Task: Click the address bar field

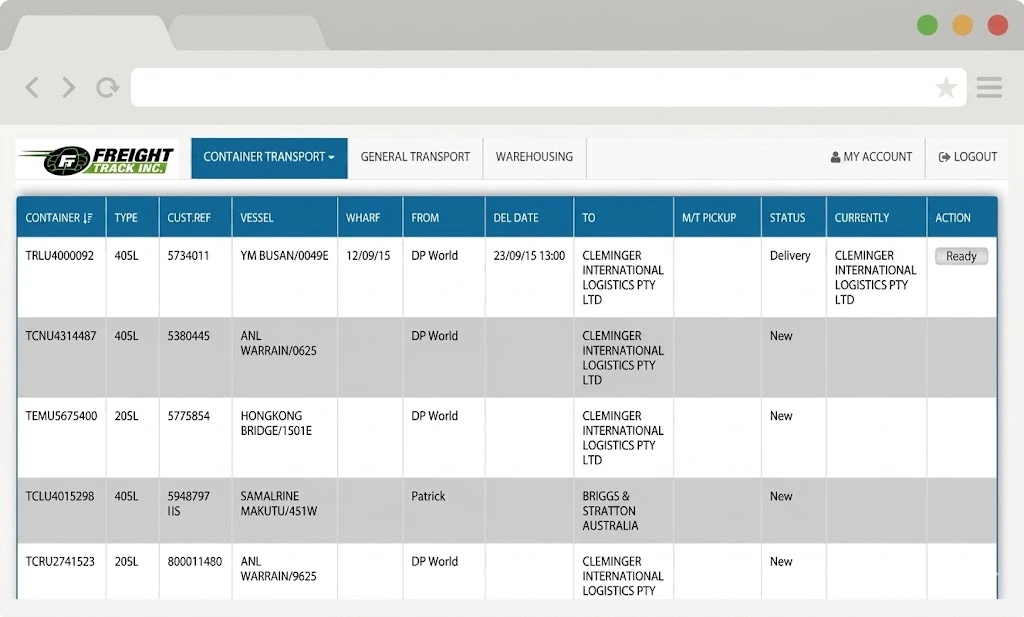Action: [549, 87]
